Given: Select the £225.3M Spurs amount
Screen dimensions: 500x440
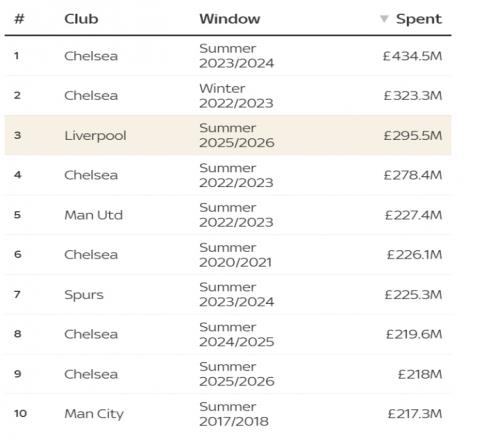Looking at the screenshot, I should 413,295.
